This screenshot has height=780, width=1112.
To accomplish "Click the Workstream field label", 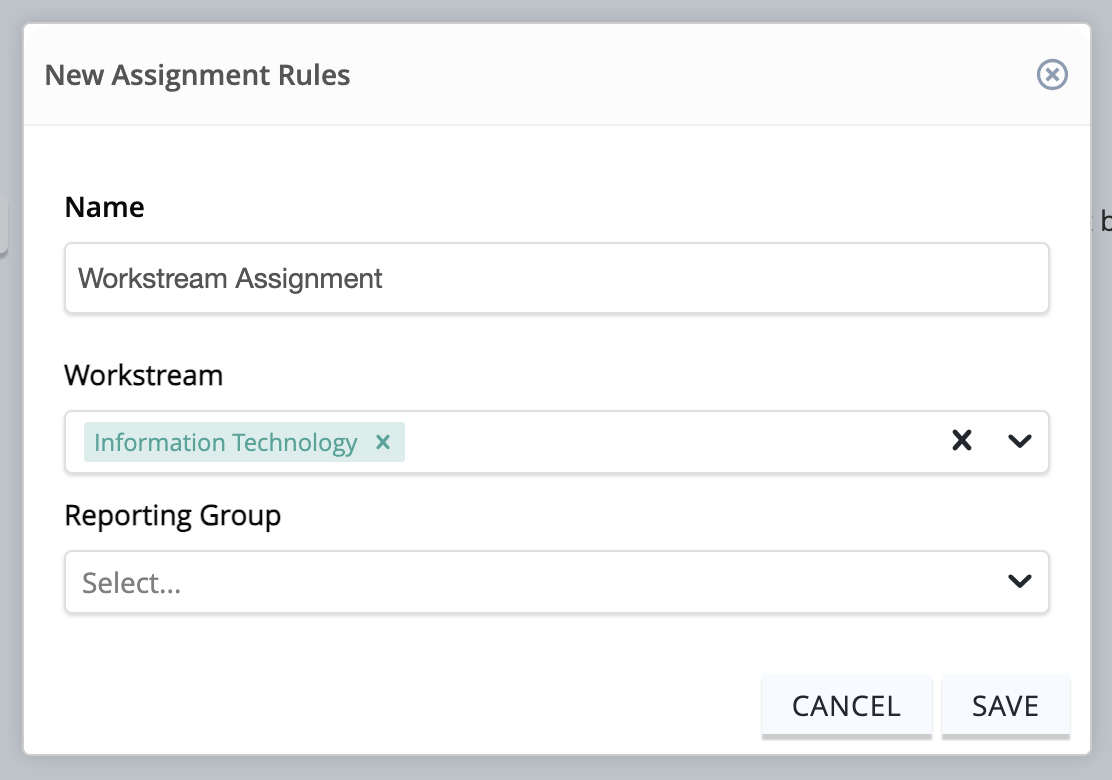I will (143, 375).
